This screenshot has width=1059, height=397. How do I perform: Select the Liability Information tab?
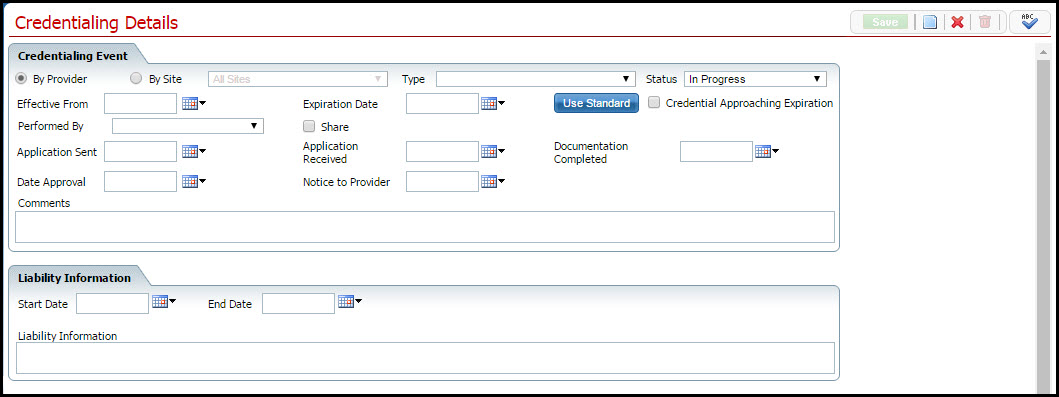click(74, 277)
